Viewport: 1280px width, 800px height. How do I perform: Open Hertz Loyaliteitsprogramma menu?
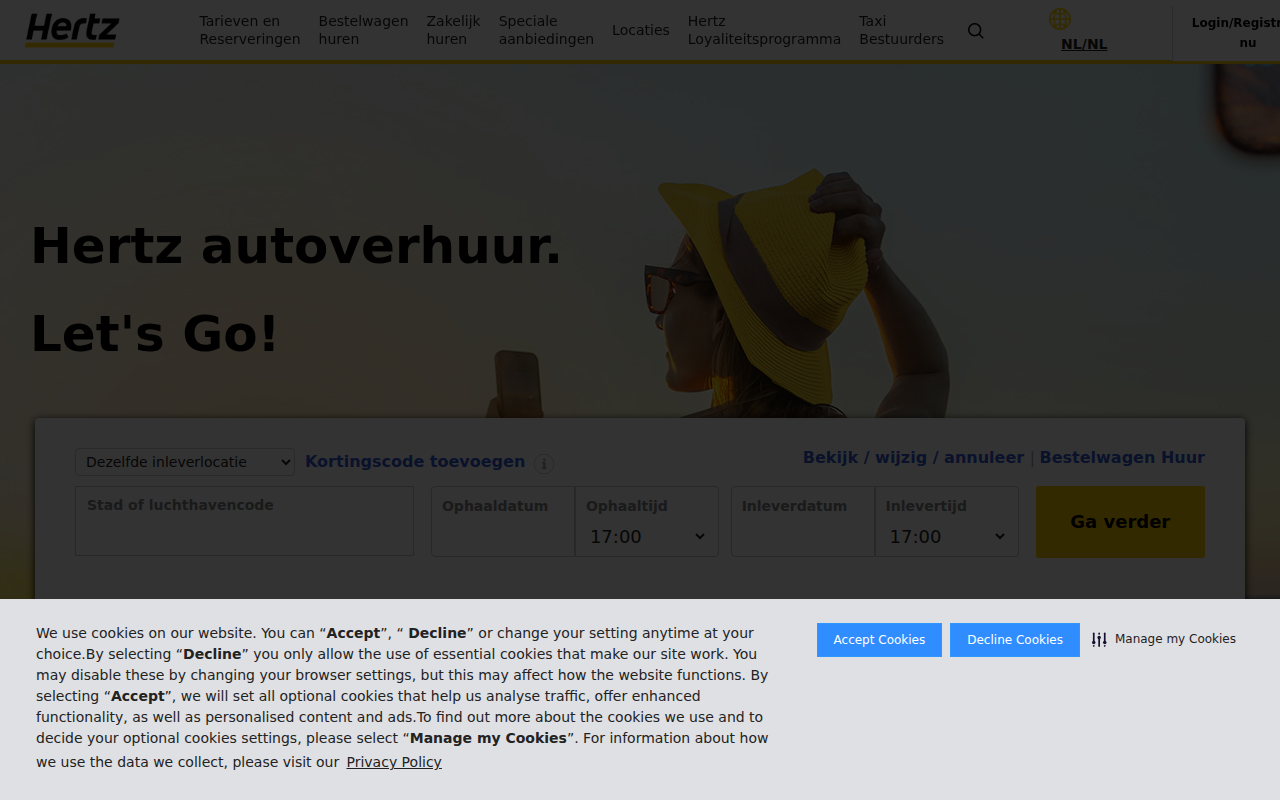[764, 30]
